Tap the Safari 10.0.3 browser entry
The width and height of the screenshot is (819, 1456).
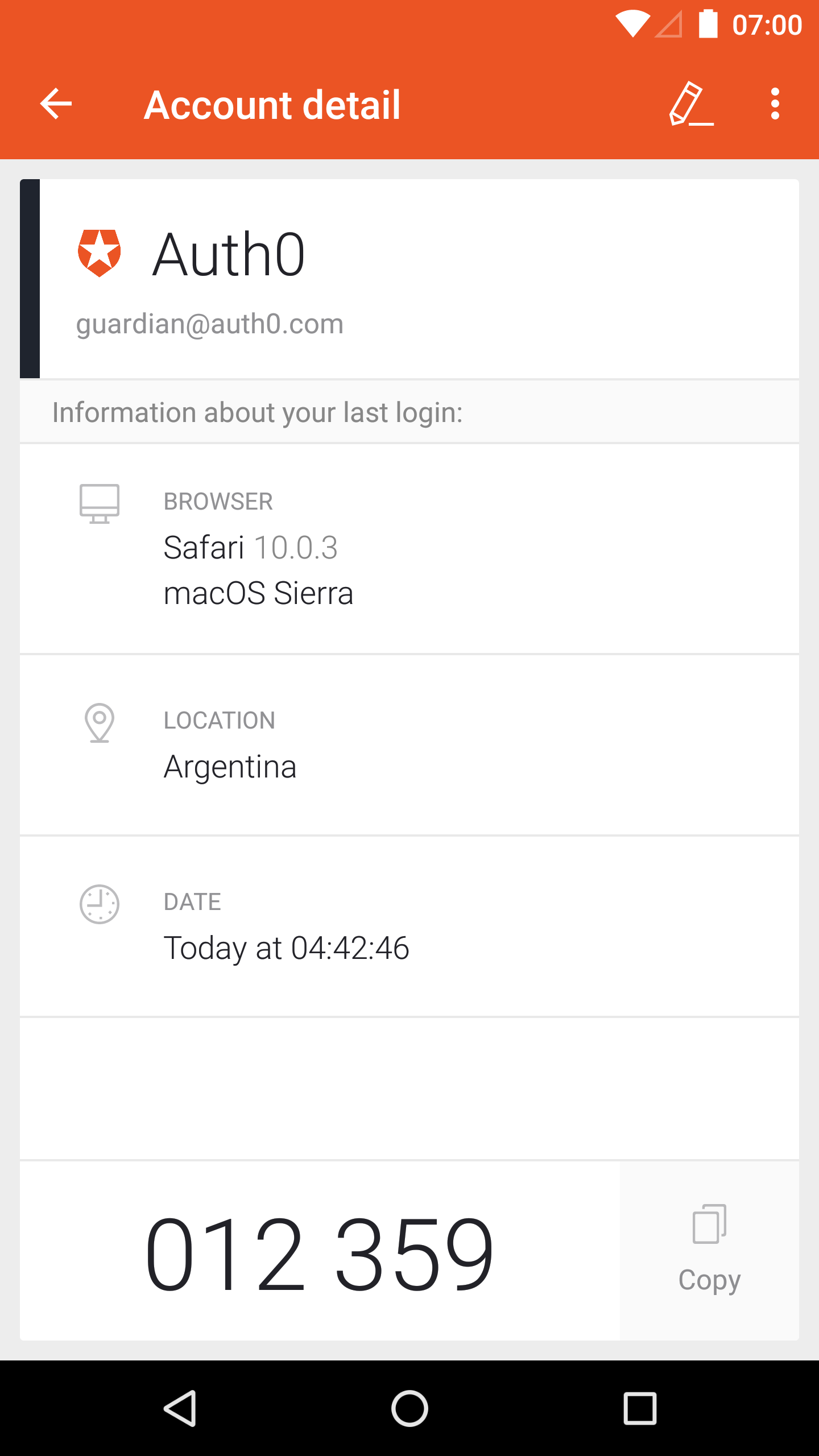click(x=251, y=548)
